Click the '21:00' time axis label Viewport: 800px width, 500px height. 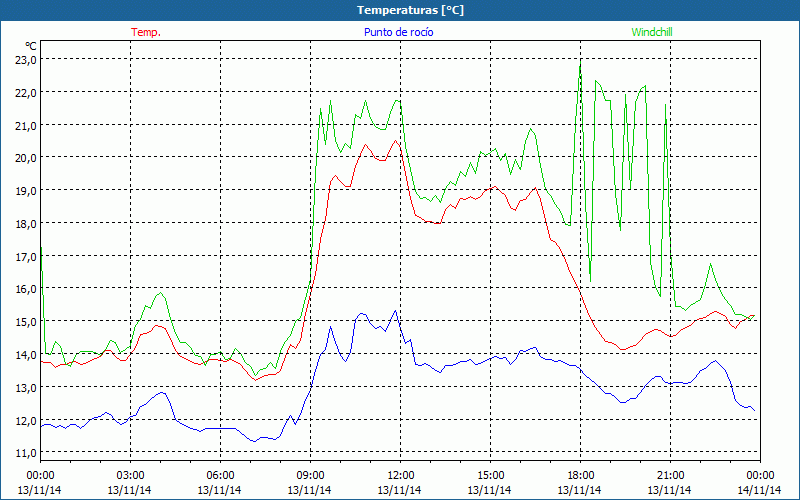[x=669, y=476]
